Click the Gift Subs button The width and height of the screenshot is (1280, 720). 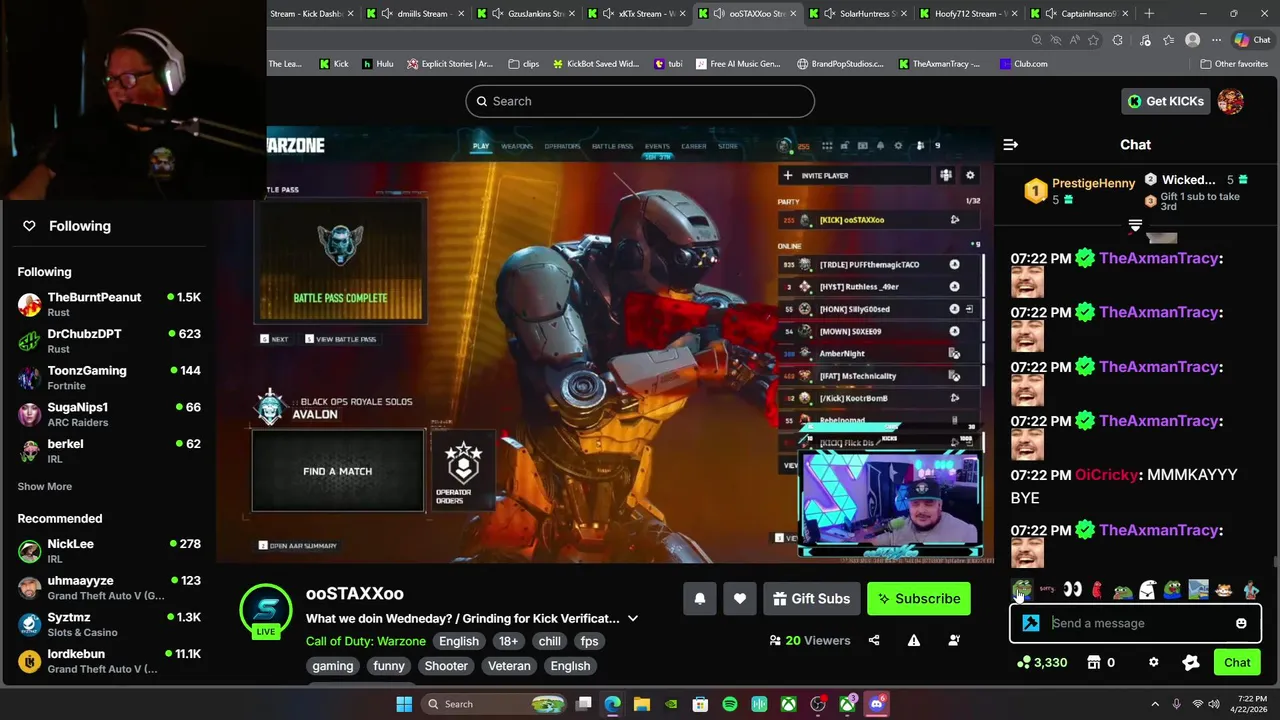point(811,599)
